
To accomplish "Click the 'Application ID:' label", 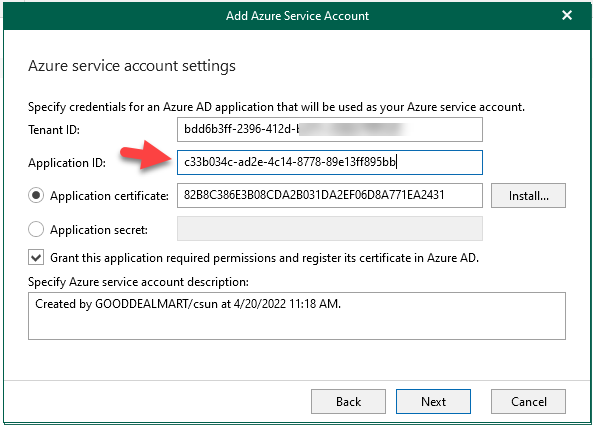I will tap(67, 163).
